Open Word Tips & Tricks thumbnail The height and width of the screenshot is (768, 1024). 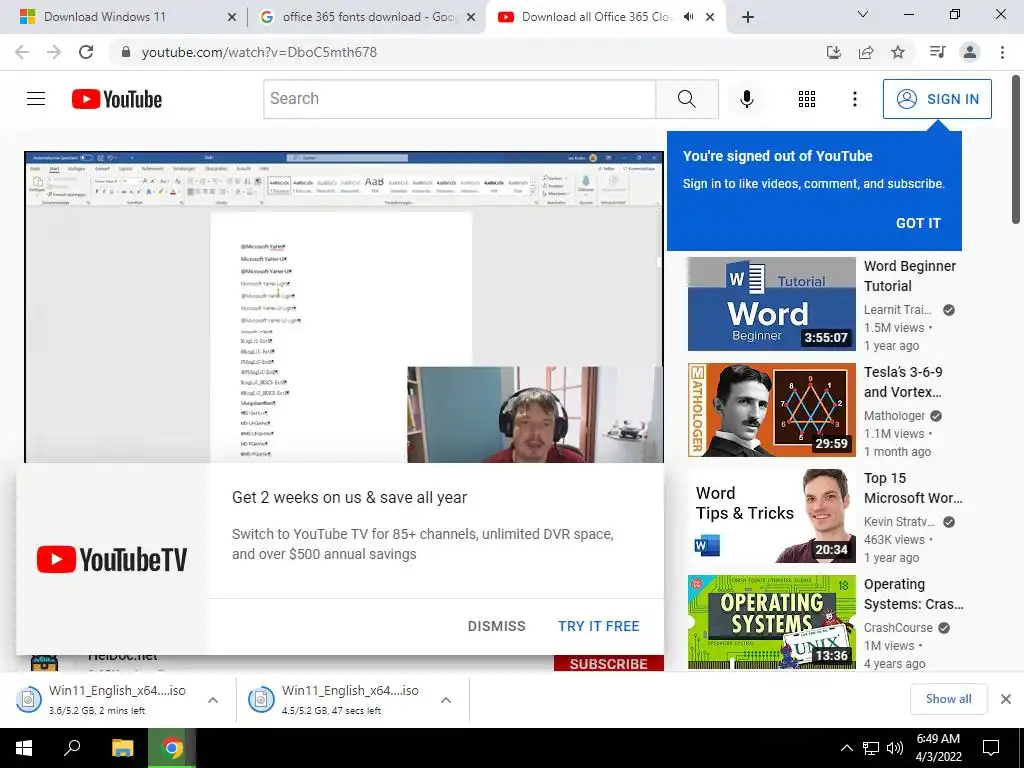[x=771, y=516]
